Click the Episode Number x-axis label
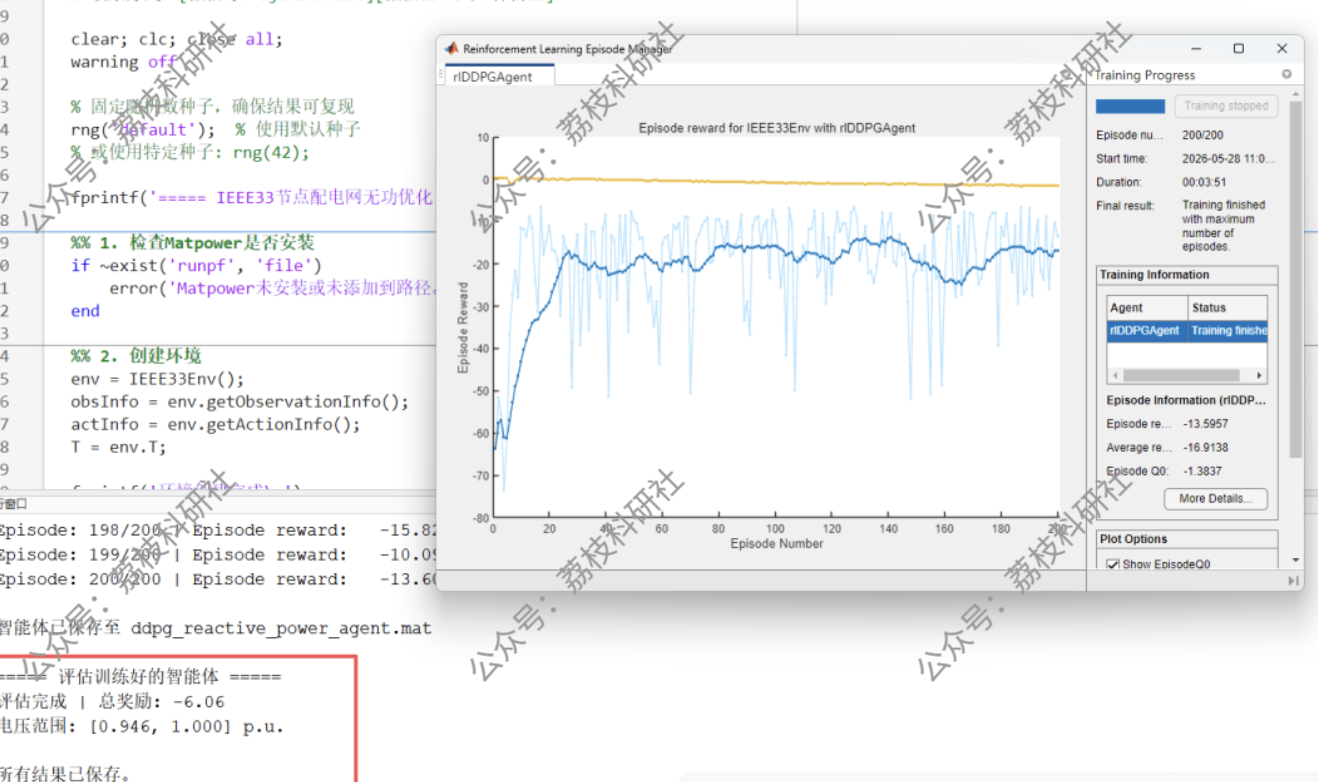Image resolution: width=1318 pixels, height=782 pixels. point(777,544)
